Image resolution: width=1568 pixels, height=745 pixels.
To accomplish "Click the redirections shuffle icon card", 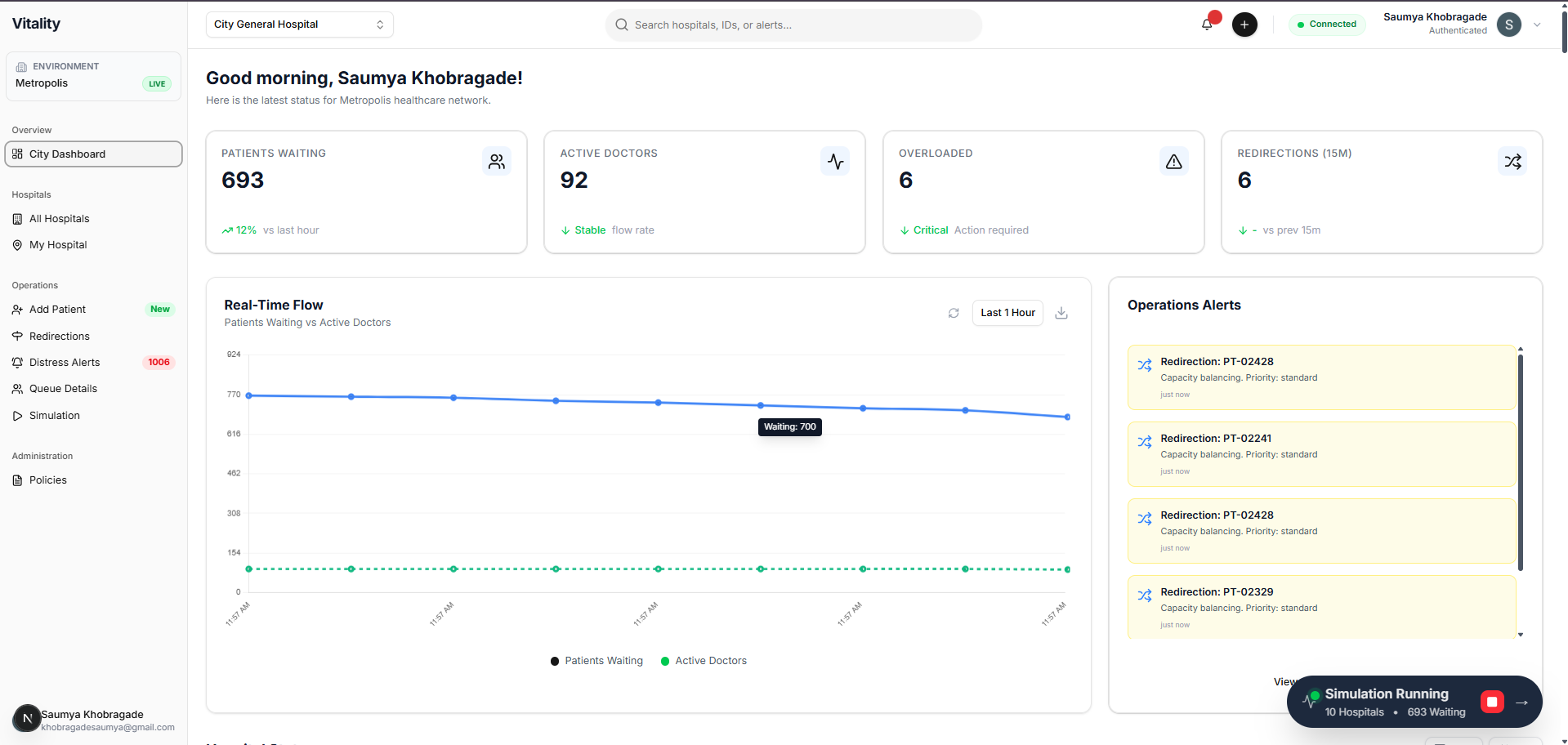I will coord(1512,162).
